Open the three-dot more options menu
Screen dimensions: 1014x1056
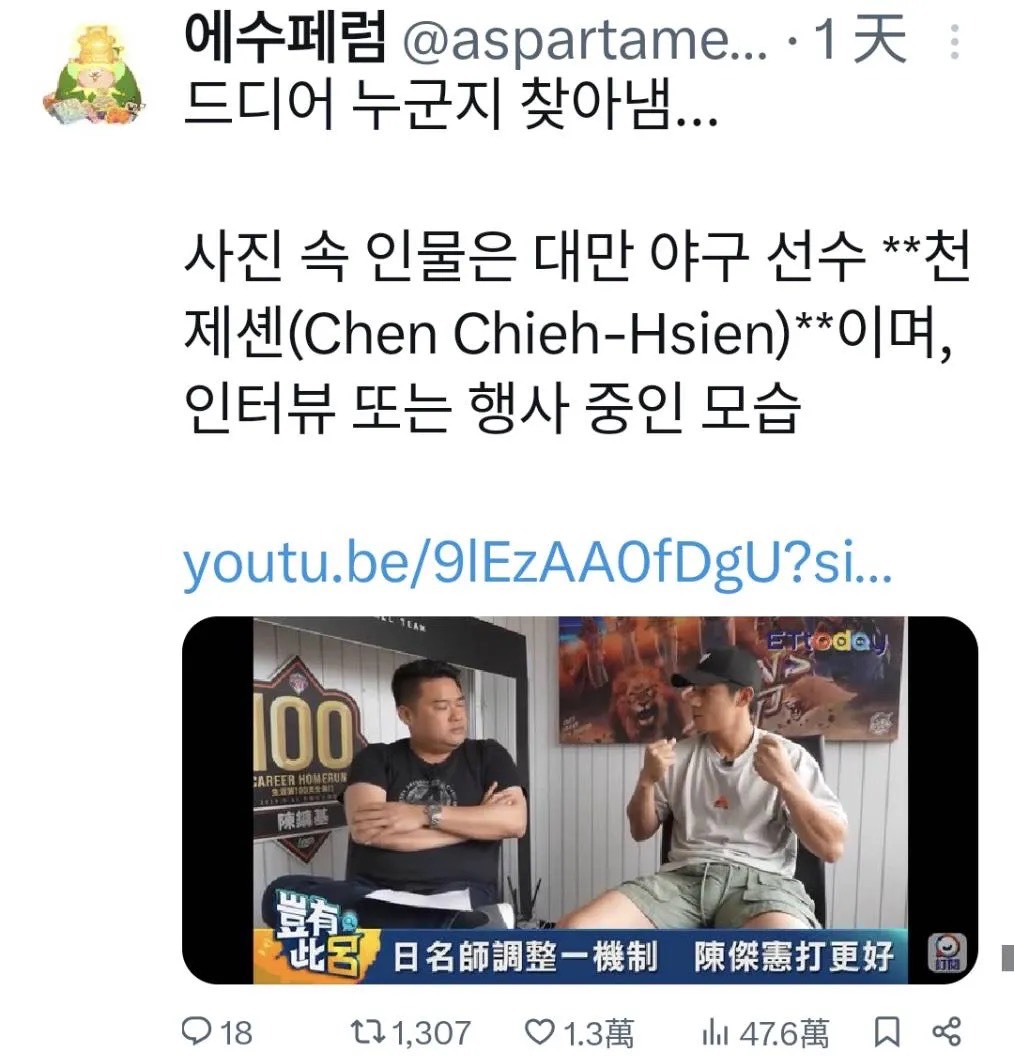click(x=954, y=42)
